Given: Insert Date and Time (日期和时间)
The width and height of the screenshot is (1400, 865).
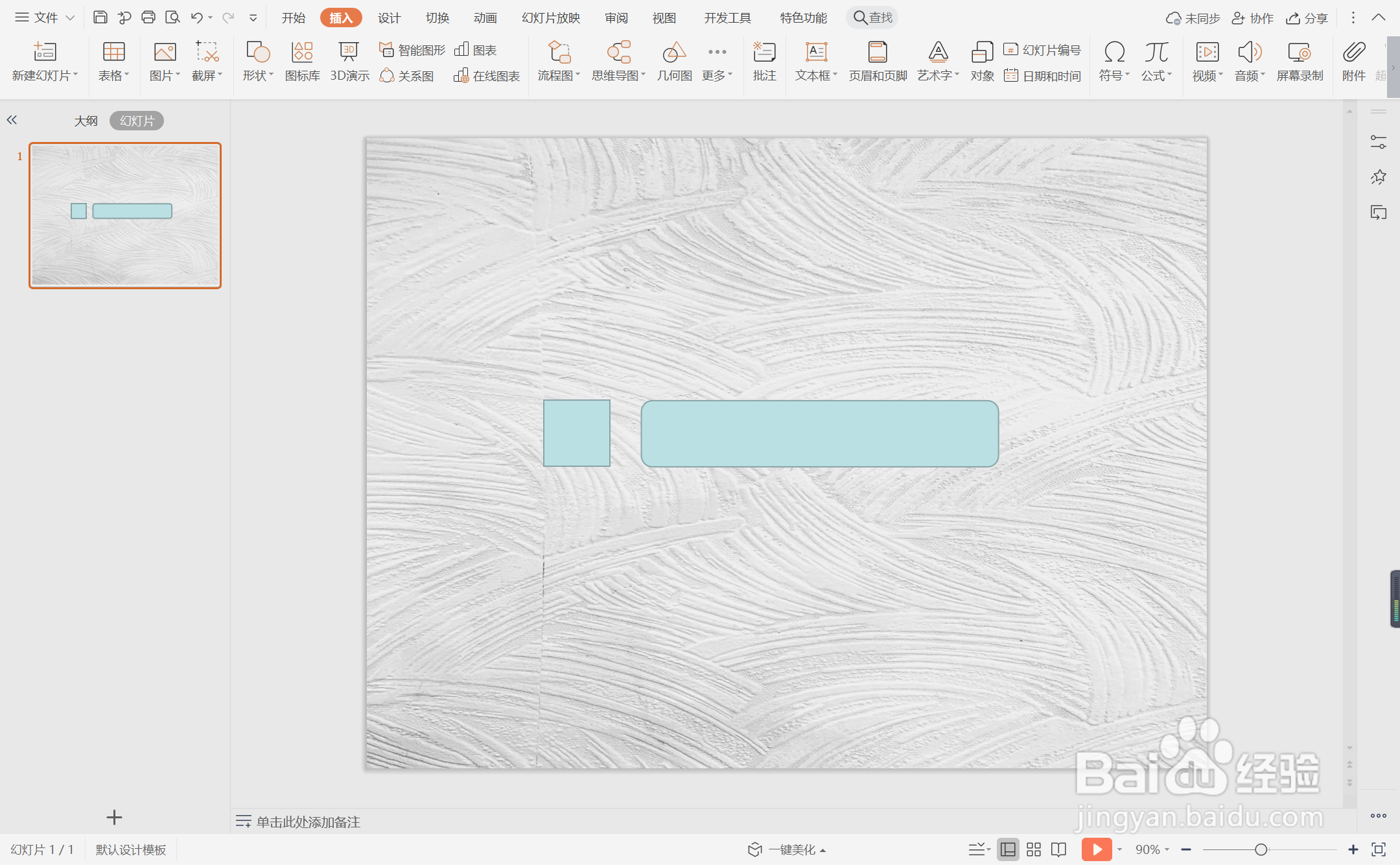Looking at the screenshot, I should coord(1042,76).
